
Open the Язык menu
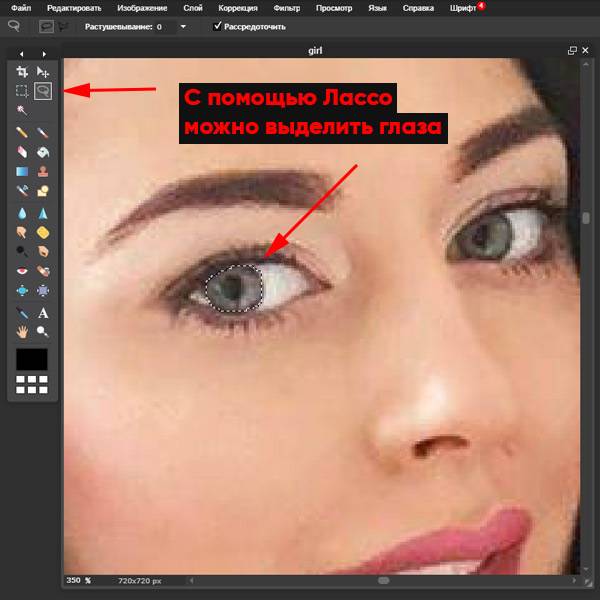377,8
